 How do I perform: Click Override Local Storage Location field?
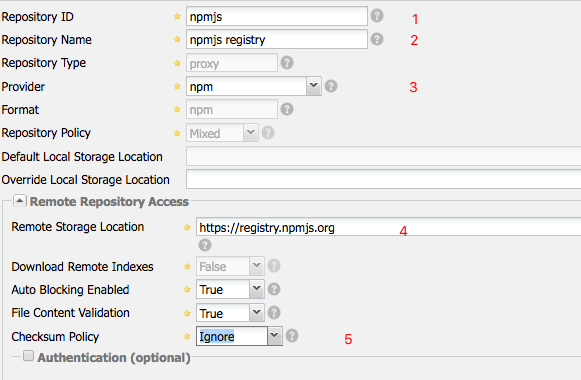coord(384,179)
